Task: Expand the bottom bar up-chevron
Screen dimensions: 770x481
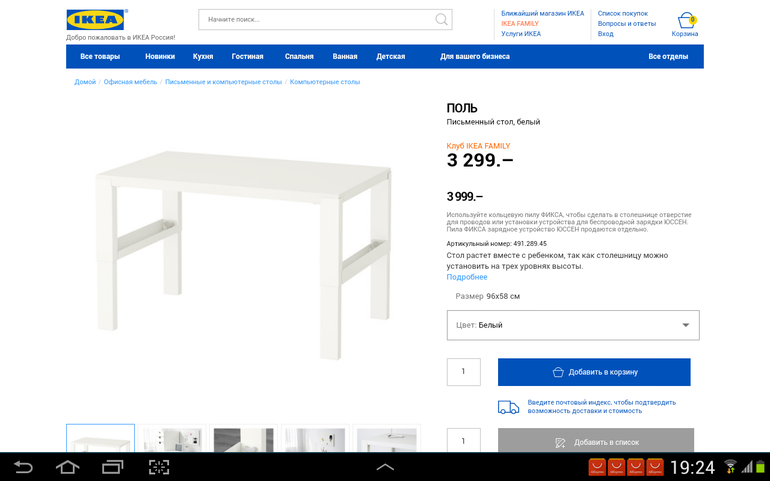Action: (385, 467)
